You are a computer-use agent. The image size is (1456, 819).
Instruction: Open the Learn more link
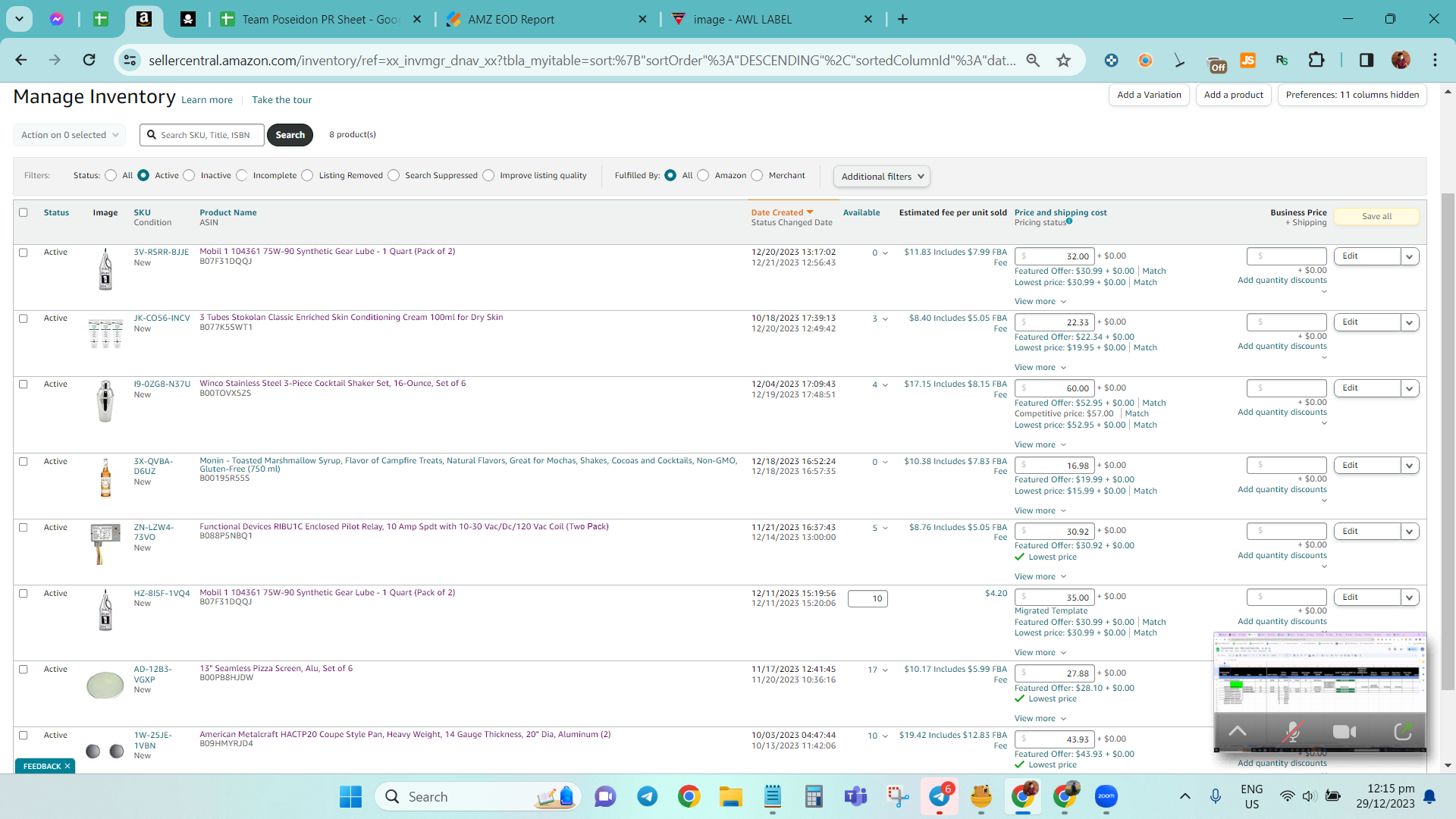[207, 99]
